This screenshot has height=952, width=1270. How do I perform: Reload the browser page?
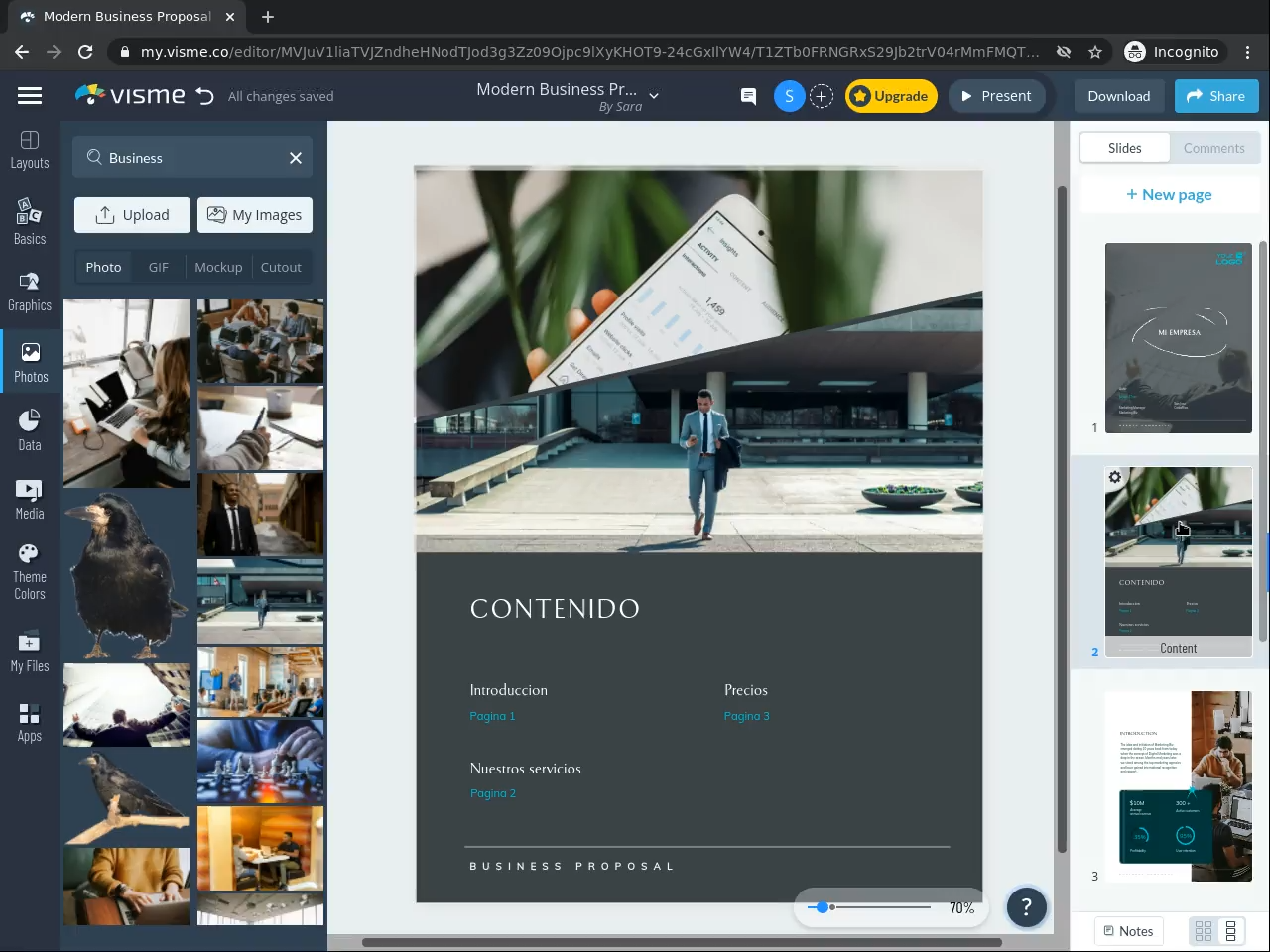(85, 52)
